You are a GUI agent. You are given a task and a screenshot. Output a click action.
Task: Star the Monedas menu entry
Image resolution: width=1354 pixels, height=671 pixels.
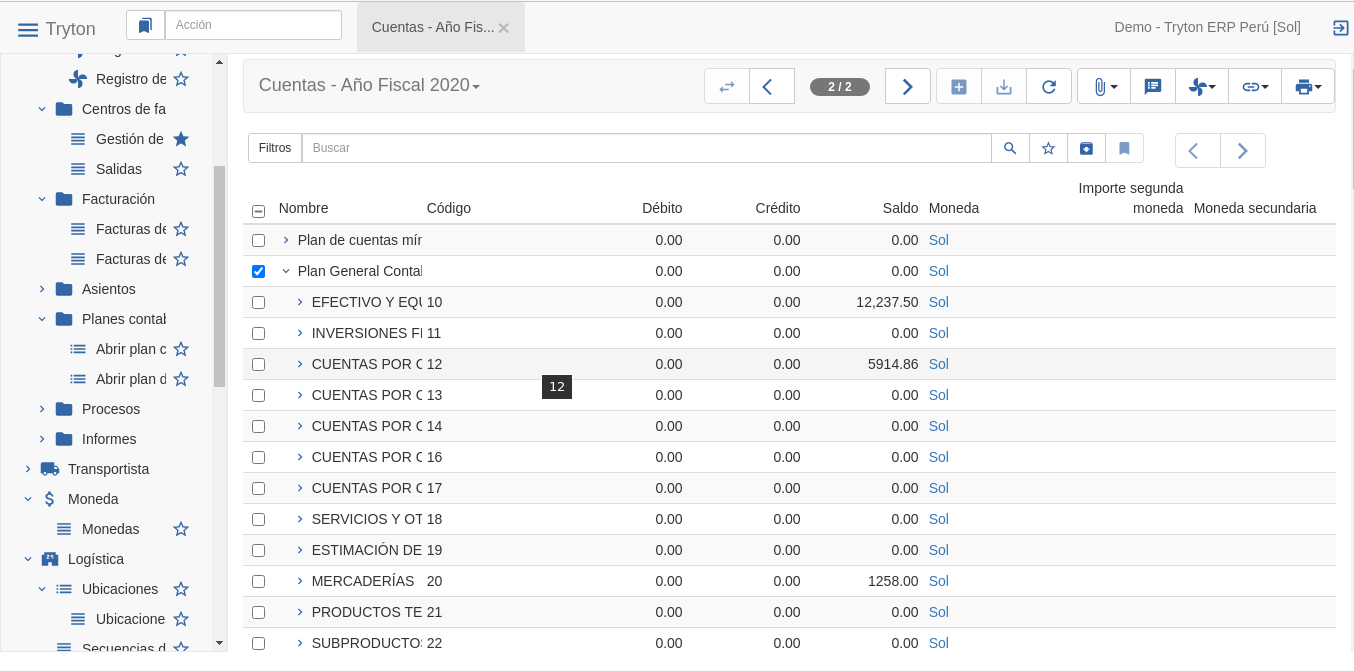click(x=181, y=529)
